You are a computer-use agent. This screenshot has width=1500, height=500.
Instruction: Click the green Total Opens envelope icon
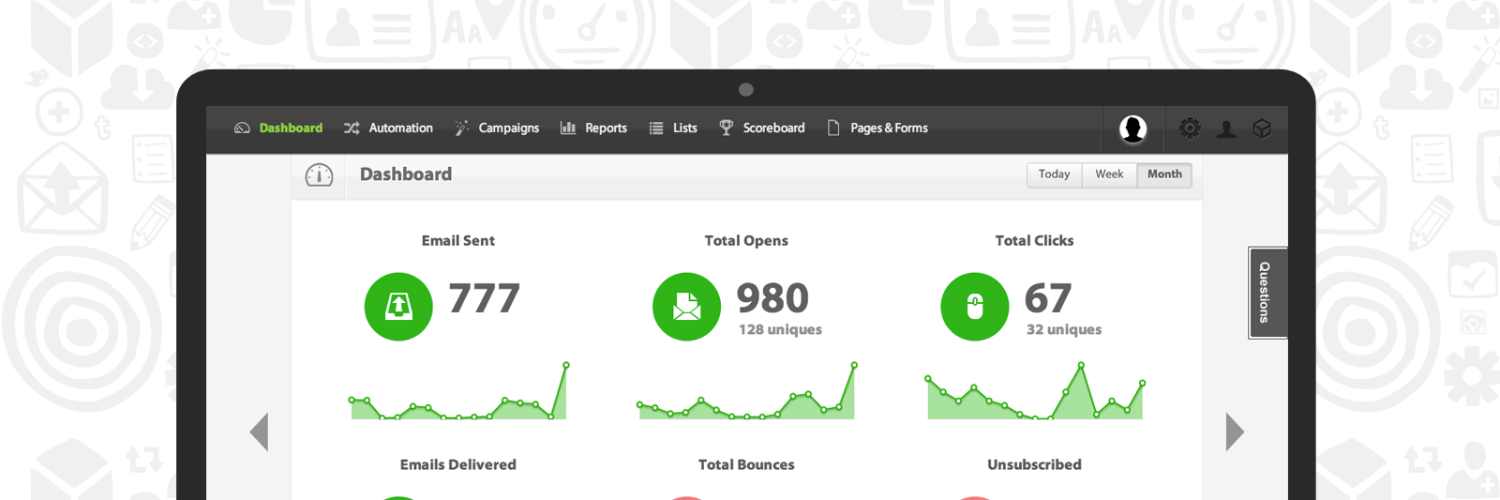[686, 307]
